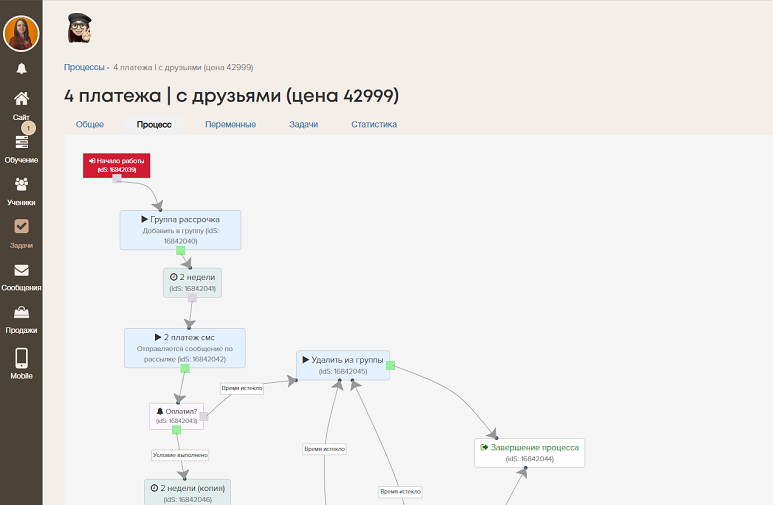Switch to the Переменные tab
The width and height of the screenshot is (773, 505).
pos(230,125)
